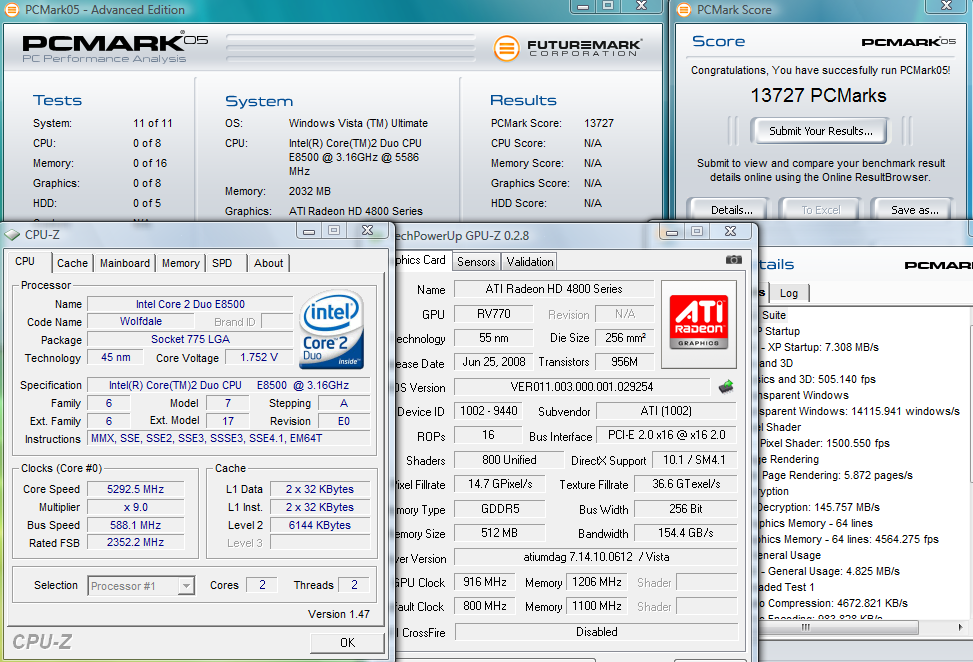The height and width of the screenshot is (662, 973).
Task: Open the Mainboard tab in CPU-Z
Action: coord(125,263)
